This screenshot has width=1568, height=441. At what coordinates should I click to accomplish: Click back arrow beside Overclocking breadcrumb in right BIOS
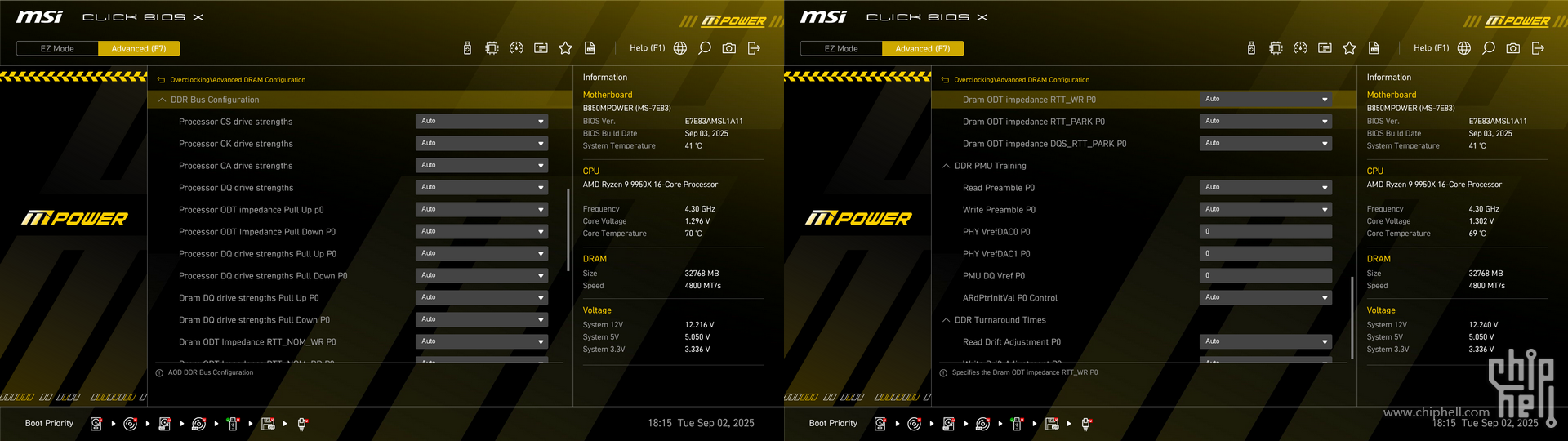(x=945, y=80)
